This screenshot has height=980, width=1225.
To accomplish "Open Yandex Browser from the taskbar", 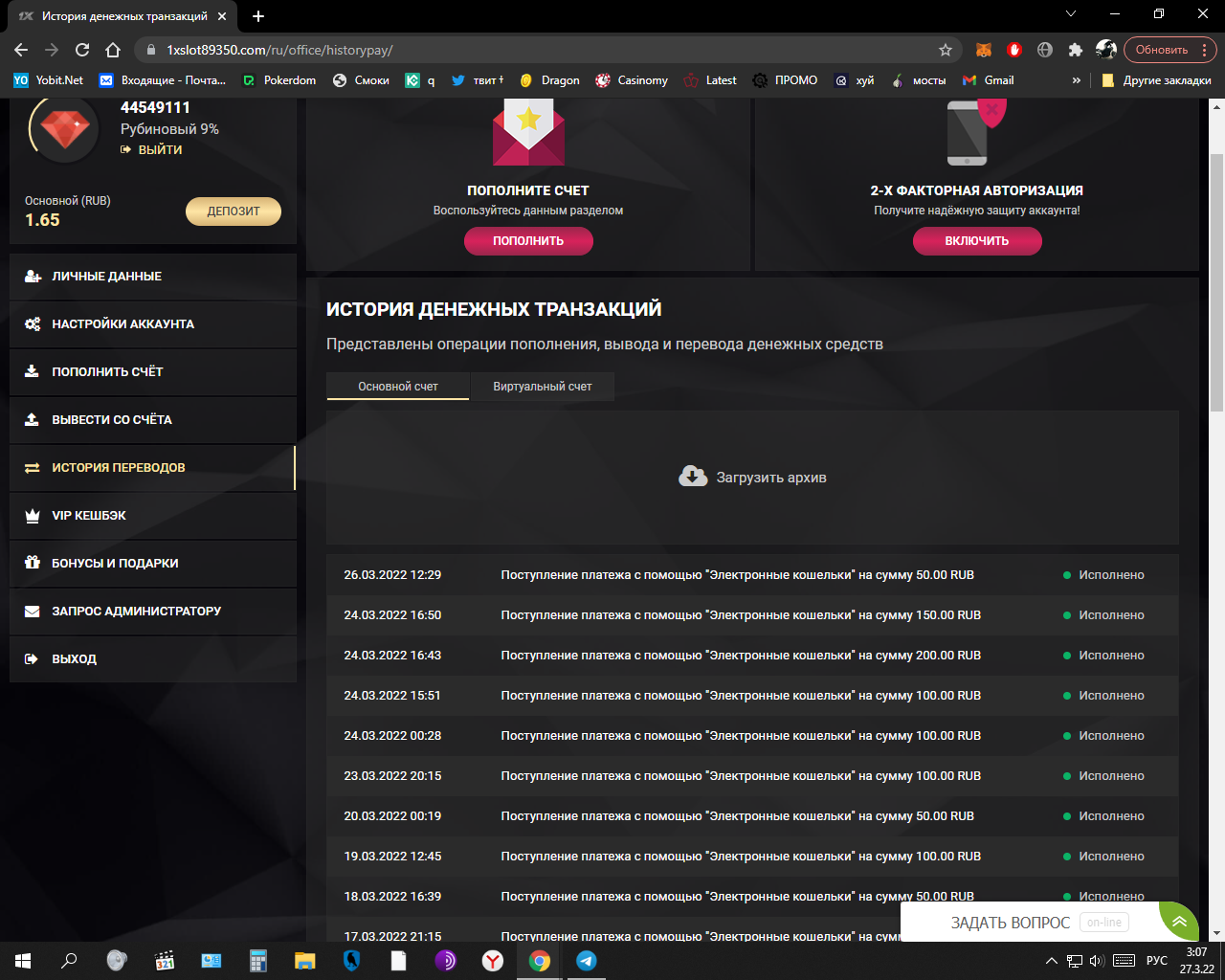I will tap(493, 961).
